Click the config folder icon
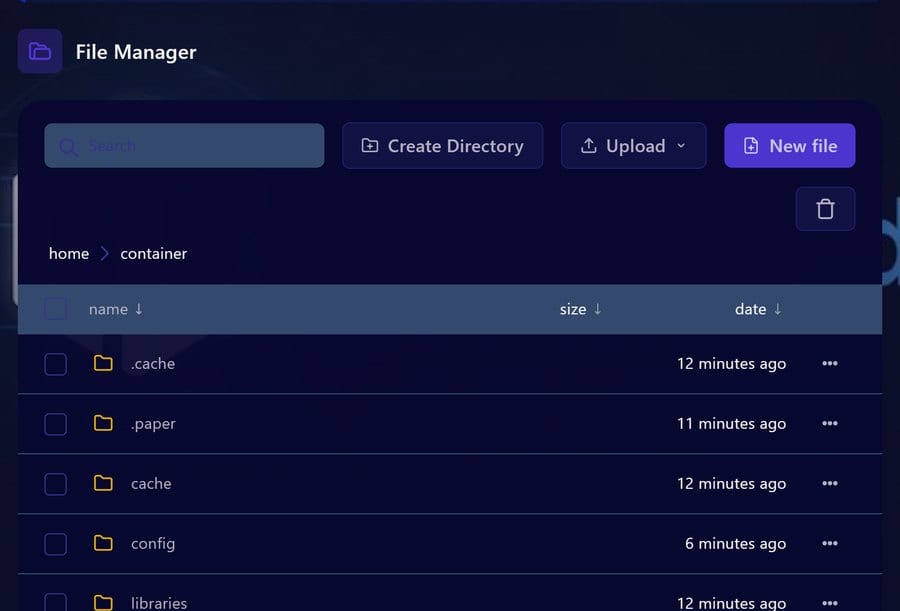The image size is (900, 611). 103,543
